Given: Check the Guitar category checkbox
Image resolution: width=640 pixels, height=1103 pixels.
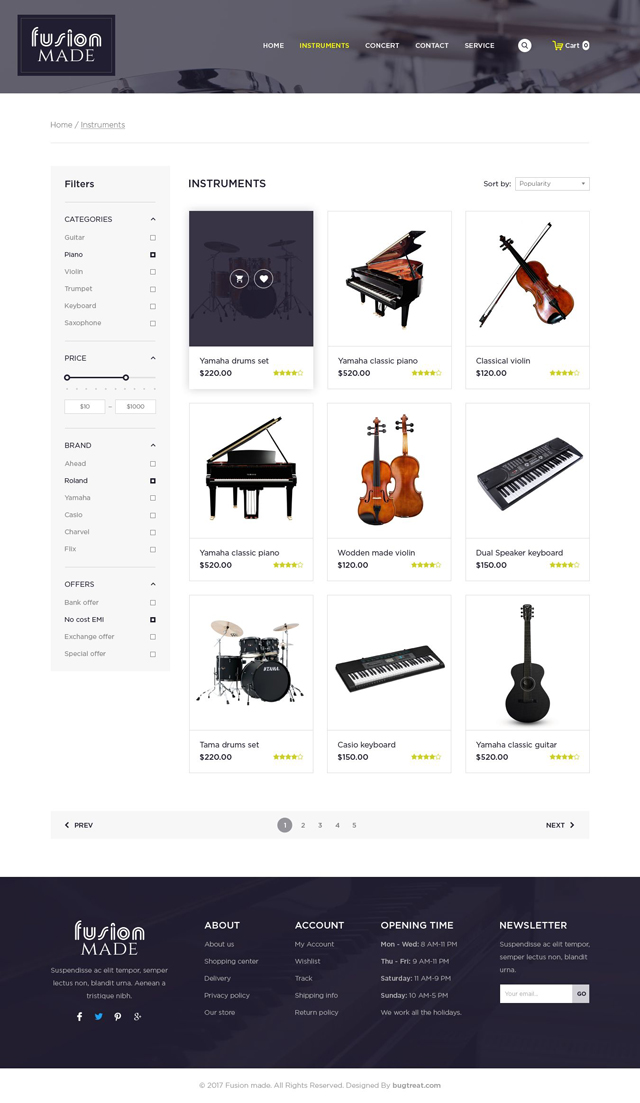Looking at the screenshot, I should click(x=153, y=238).
